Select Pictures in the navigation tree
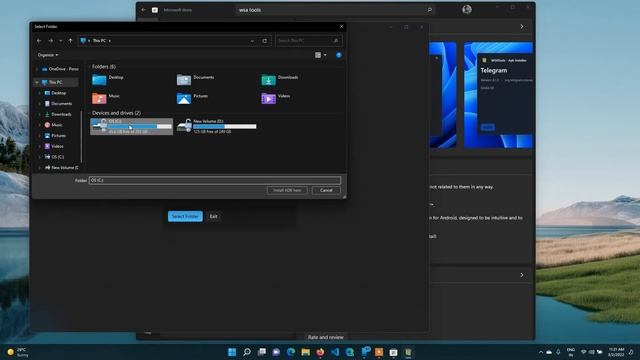Screen dimensions: 640x360 pyautogui.click(x=55, y=136)
